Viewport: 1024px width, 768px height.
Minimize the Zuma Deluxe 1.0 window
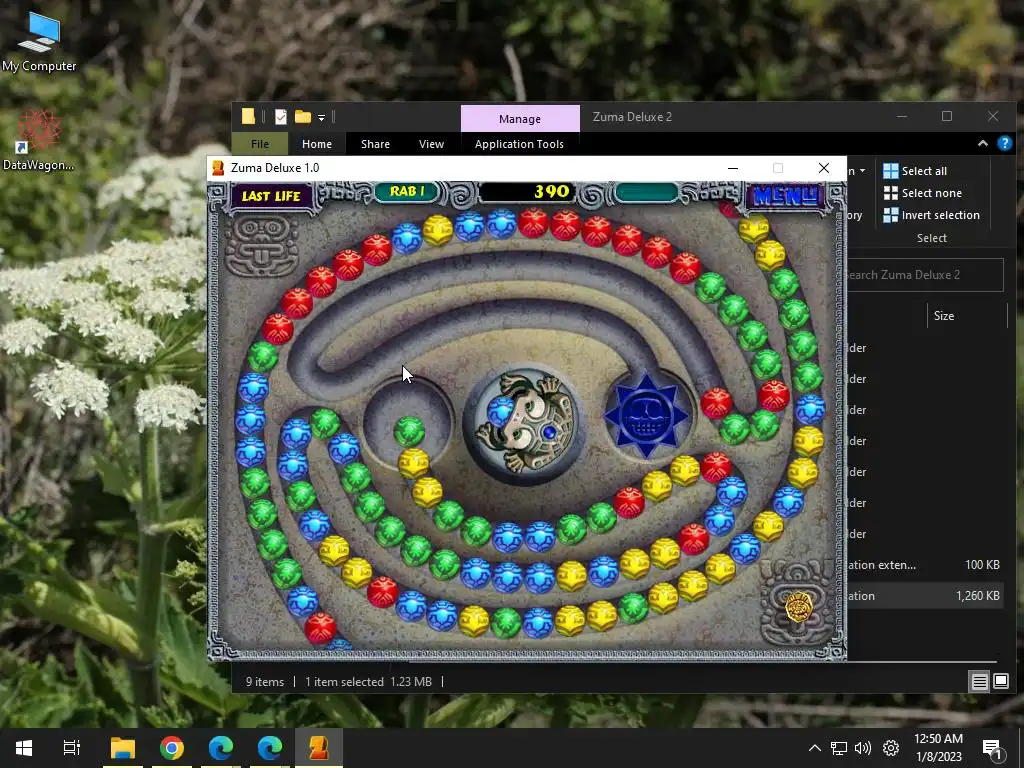pos(733,168)
